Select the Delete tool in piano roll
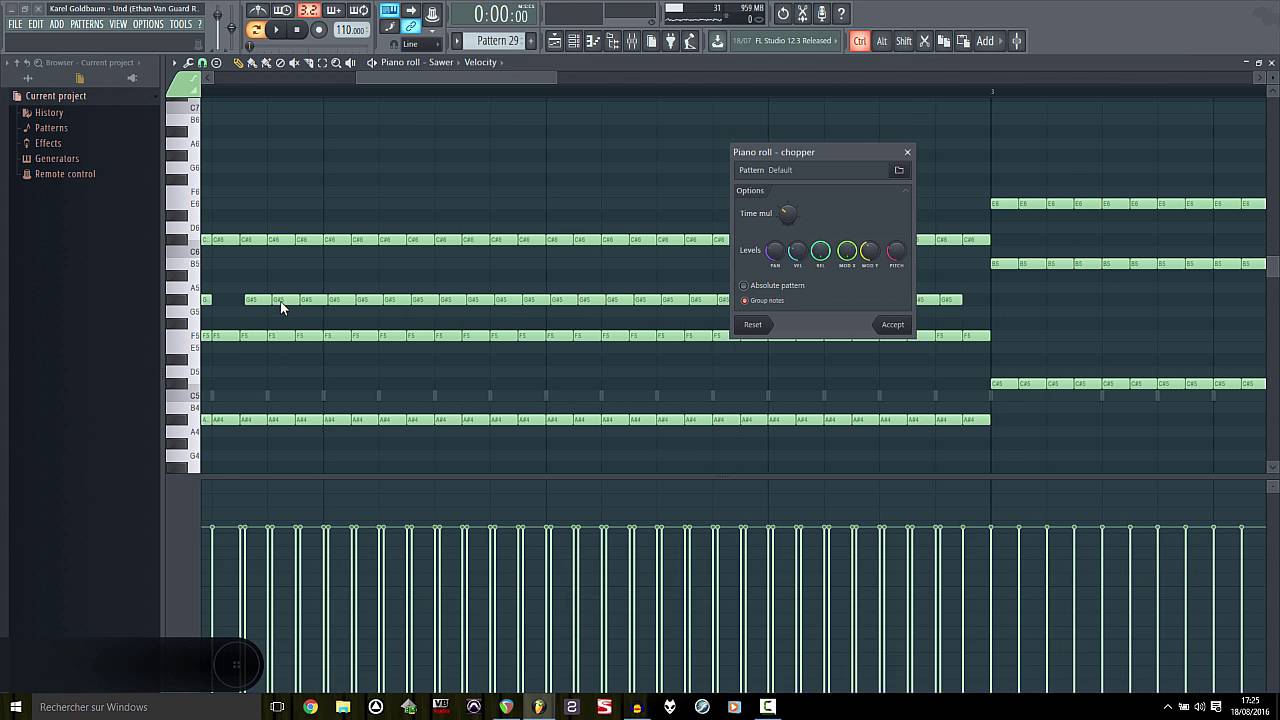This screenshot has height=720, width=1280. point(280,63)
